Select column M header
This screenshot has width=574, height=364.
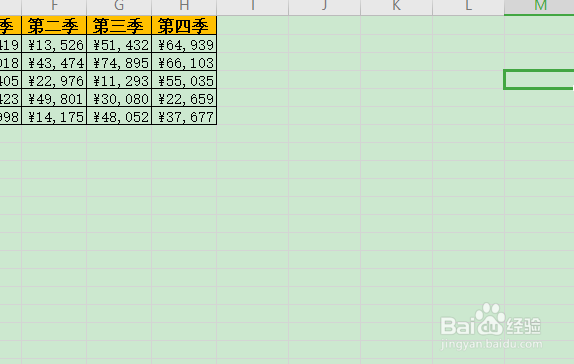pos(539,7)
